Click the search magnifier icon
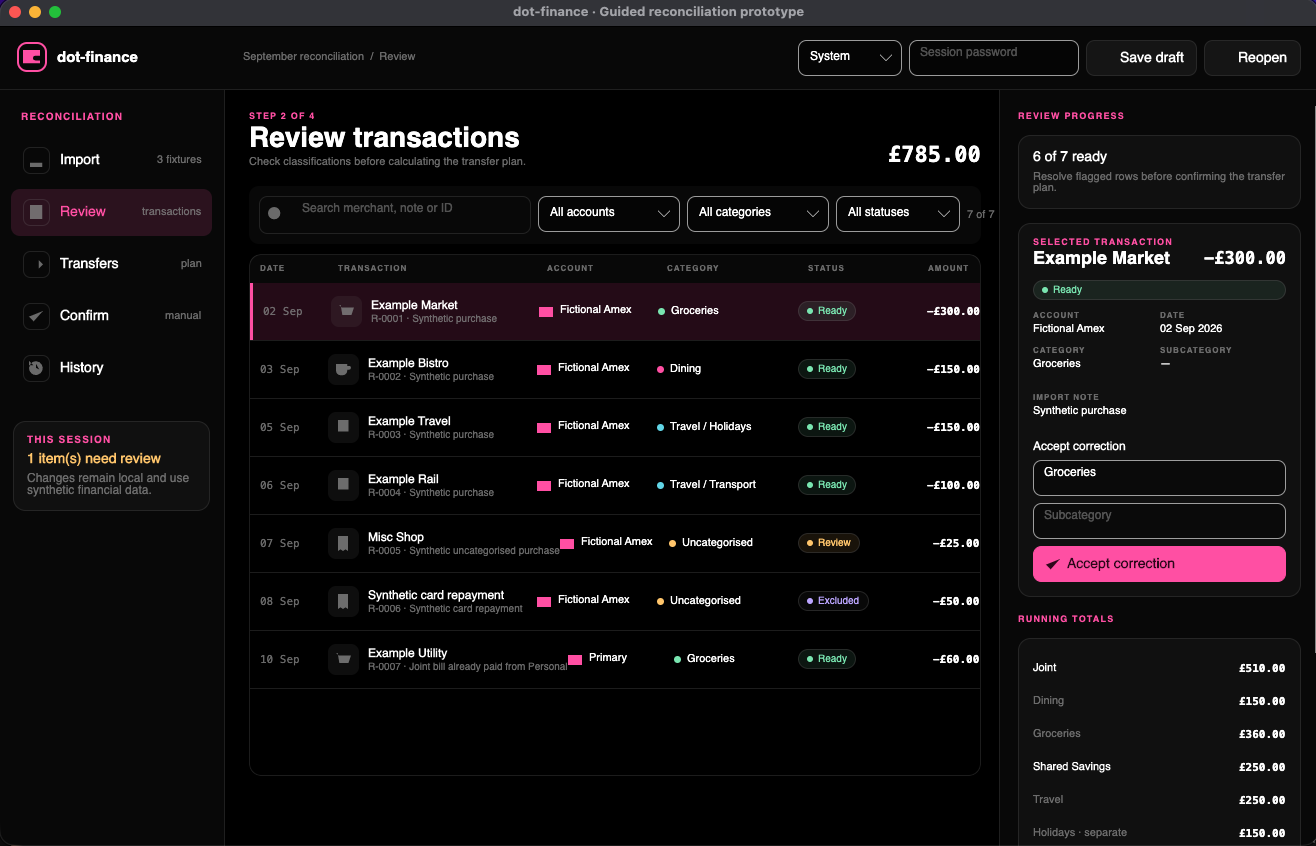This screenshot has width=1316, height=846. [275, 213]
